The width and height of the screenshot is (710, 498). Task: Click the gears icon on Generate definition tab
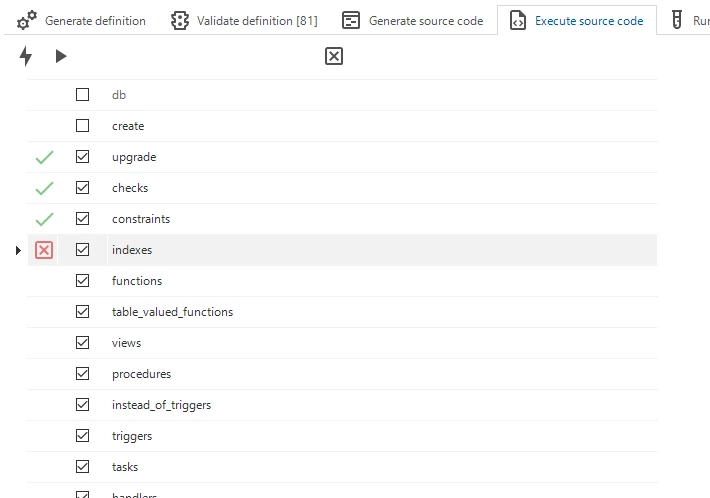28,20
